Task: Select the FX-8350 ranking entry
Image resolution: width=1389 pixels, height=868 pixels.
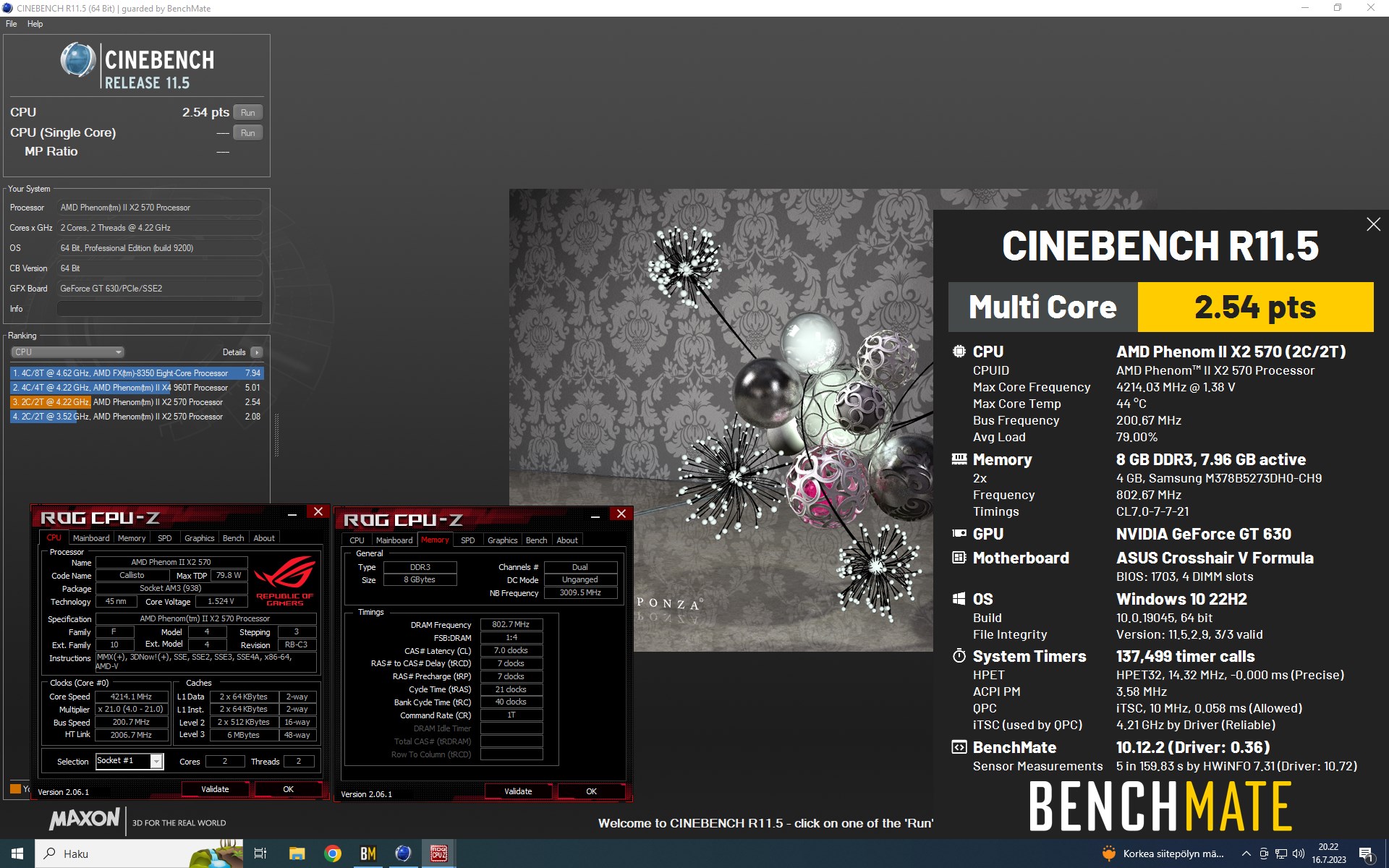Action: [x=136, y=373]
